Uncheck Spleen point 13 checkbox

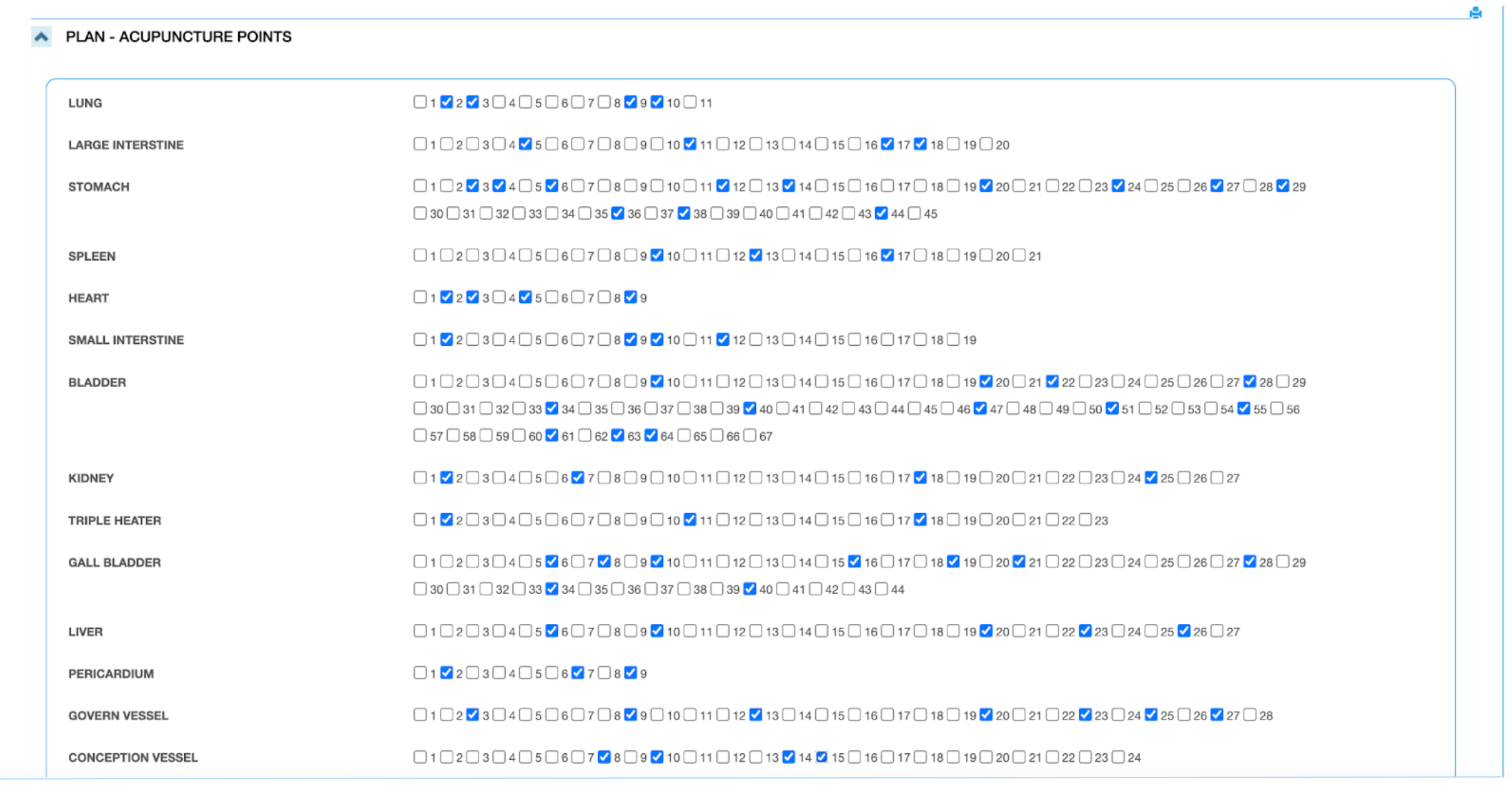coord(755,255)
